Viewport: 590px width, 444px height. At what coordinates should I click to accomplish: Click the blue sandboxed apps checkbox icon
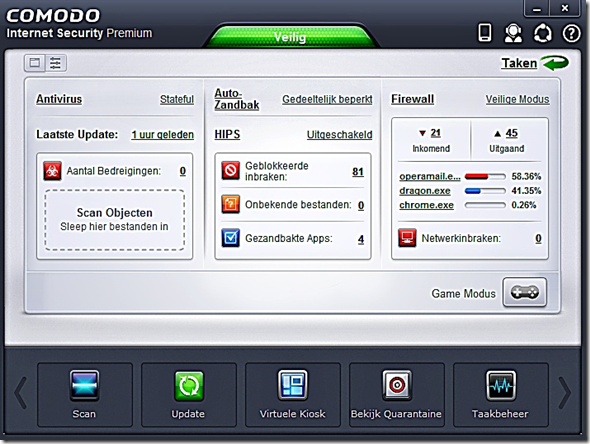click(x=230, y=238)
